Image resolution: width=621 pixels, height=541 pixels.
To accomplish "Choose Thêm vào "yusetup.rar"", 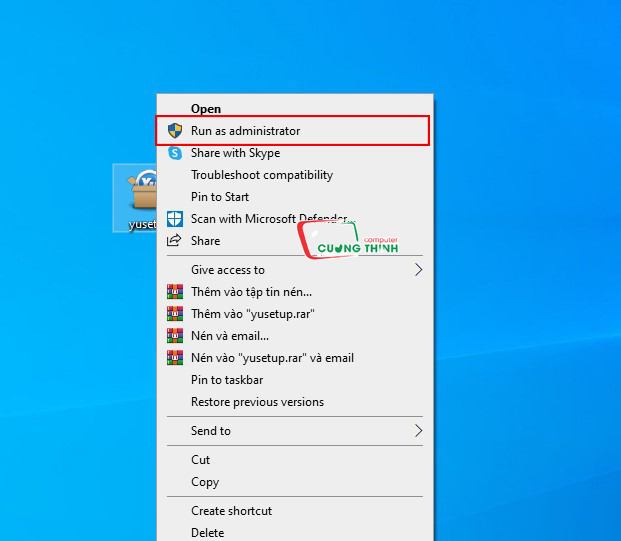I will [x=295, y=314].
